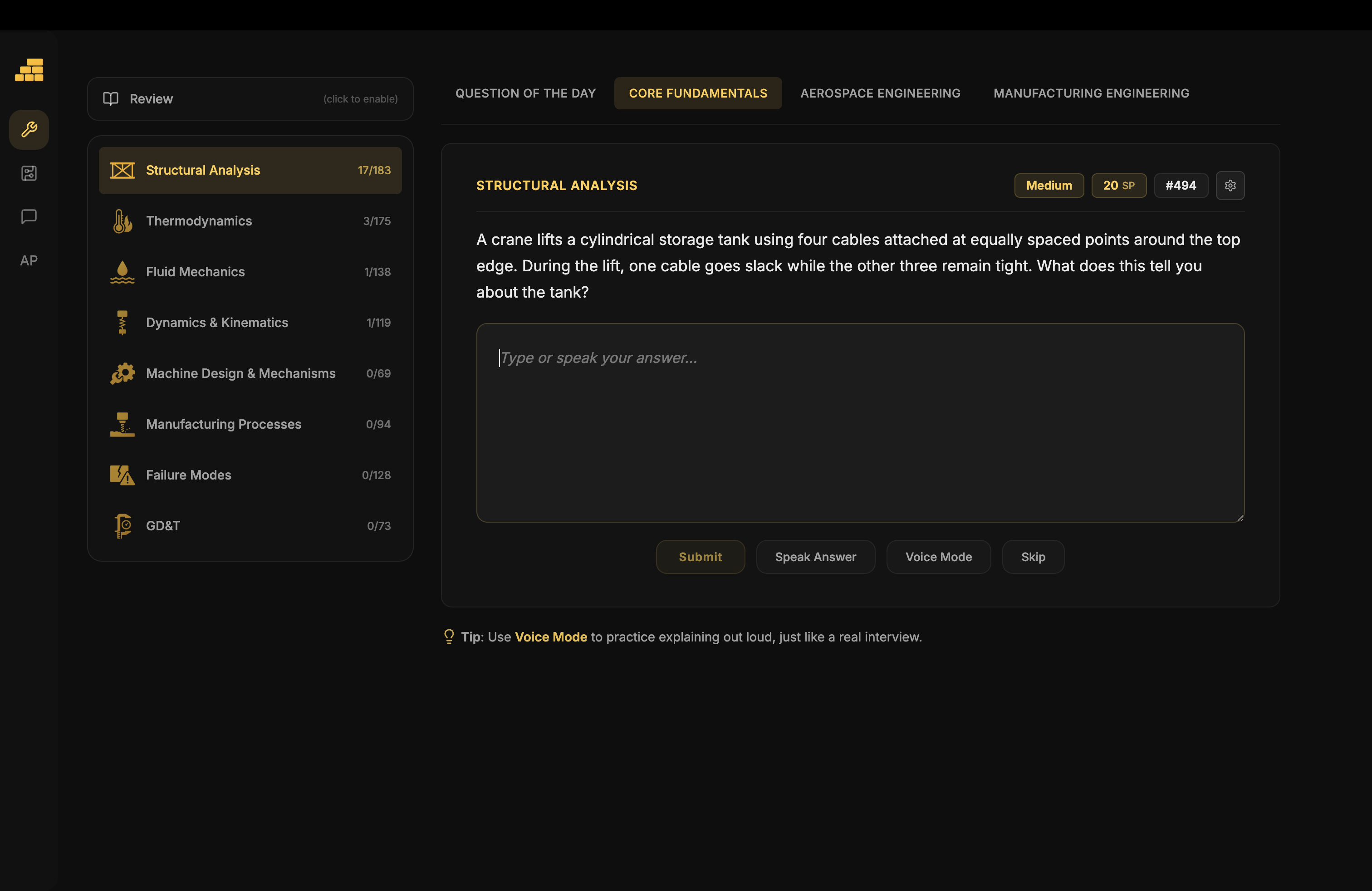Open question settings gear icon
Viewport: 1372px width, 891px height.
click(x=1230, y=186)
